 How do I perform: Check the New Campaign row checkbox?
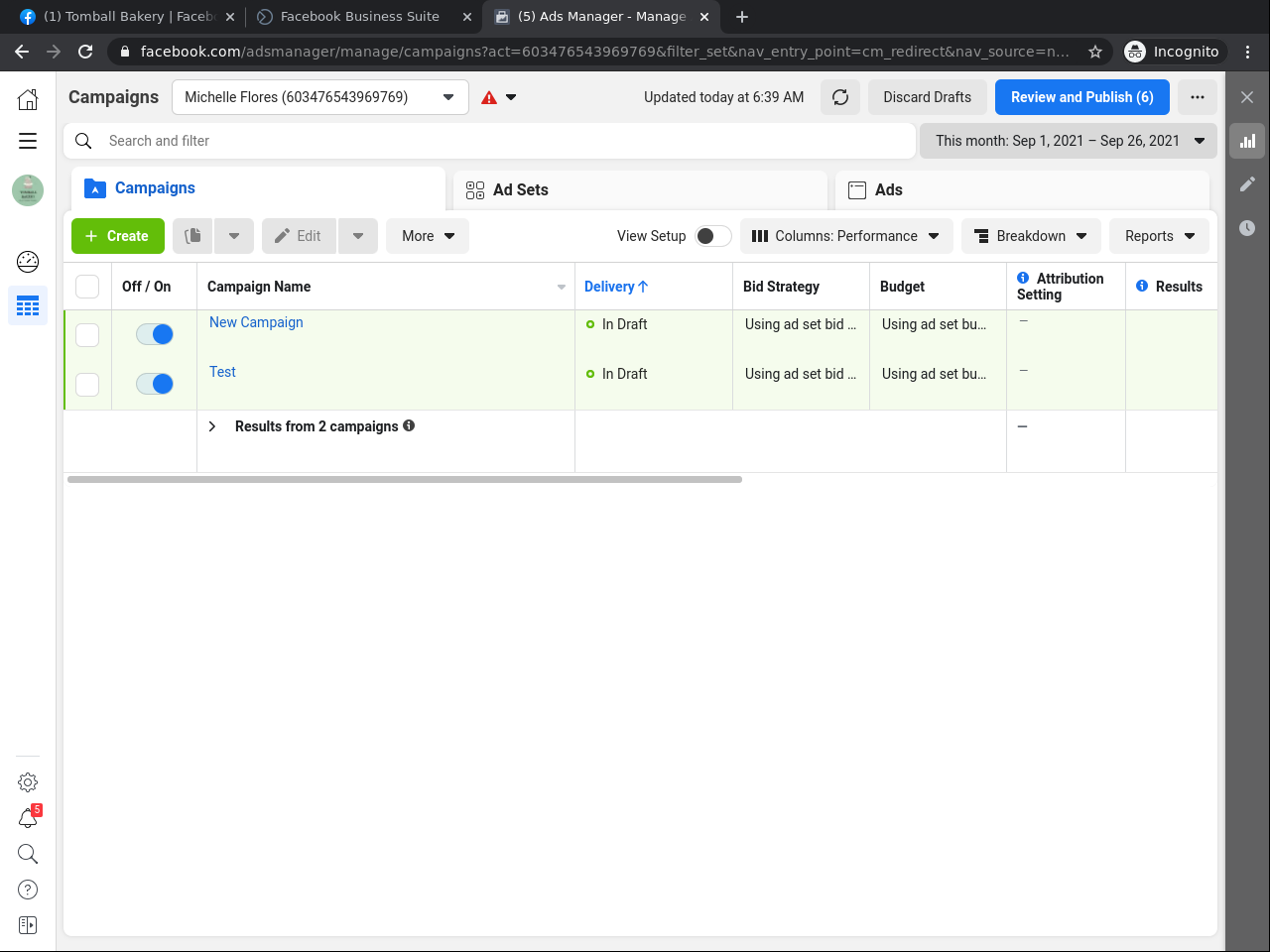[87, 335]
